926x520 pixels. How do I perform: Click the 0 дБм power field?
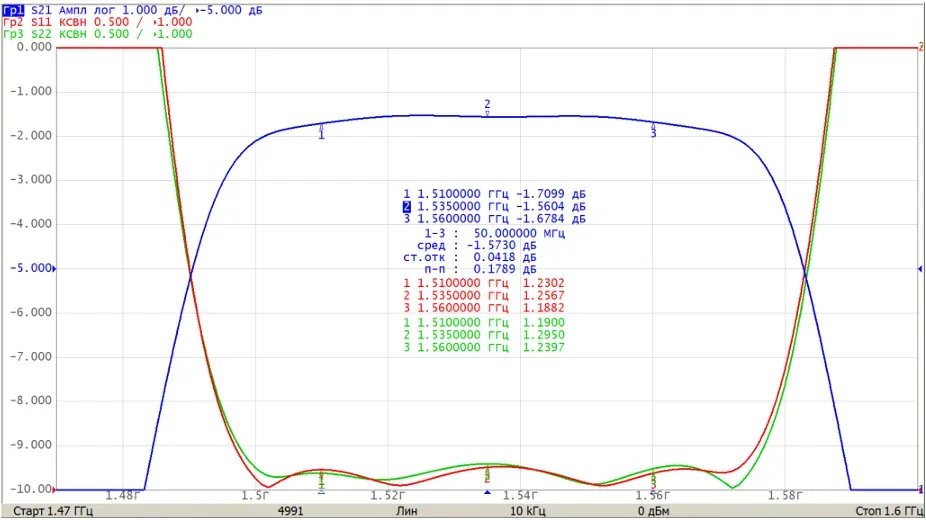(x=653, y=511)
